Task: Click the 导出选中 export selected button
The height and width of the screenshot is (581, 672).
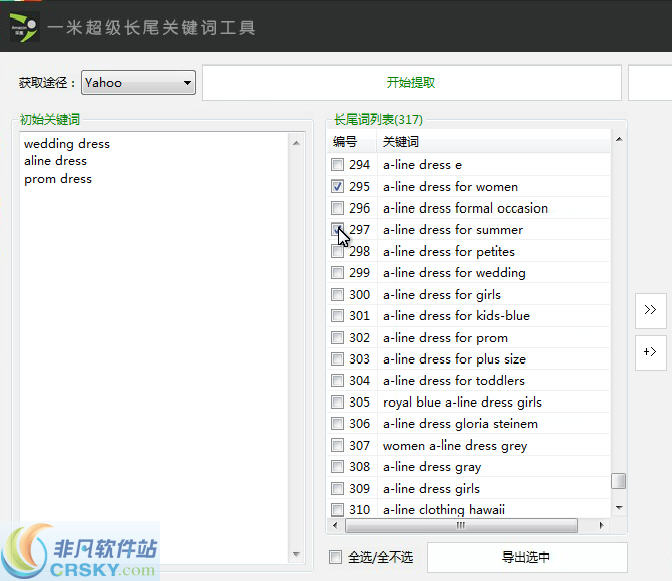Action: (526, 557)
